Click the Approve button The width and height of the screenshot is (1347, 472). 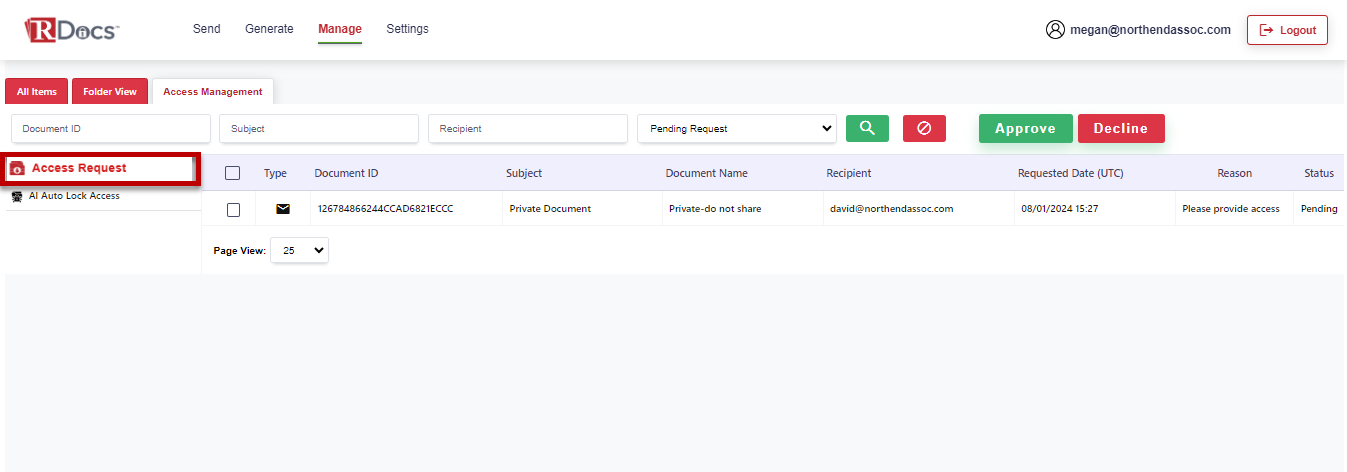(x=1025, y=128)
